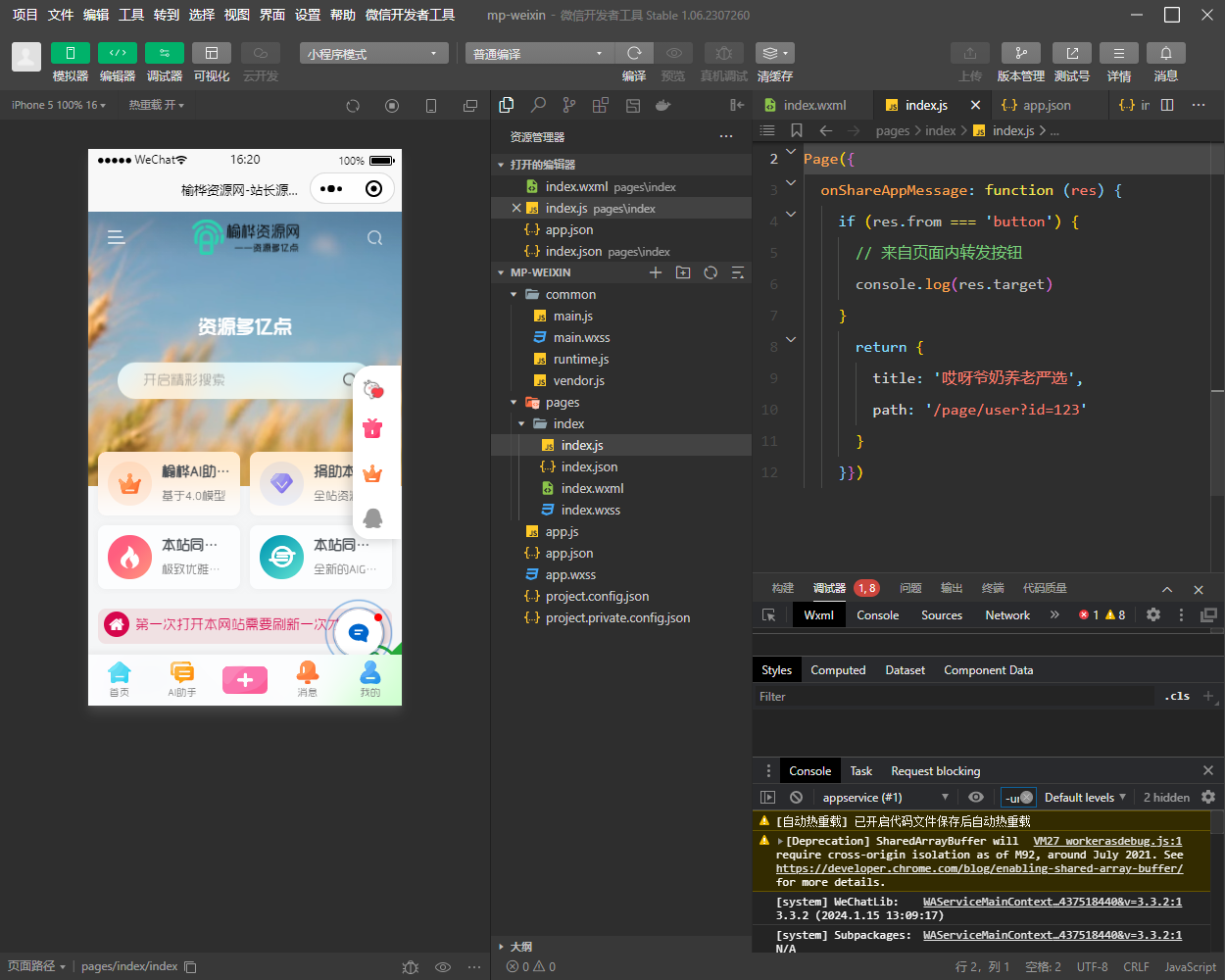Screen dimensions: 1225x980
Task: Tap the AI助手 tab in the simulator
Action: click(x=182, y=679)
